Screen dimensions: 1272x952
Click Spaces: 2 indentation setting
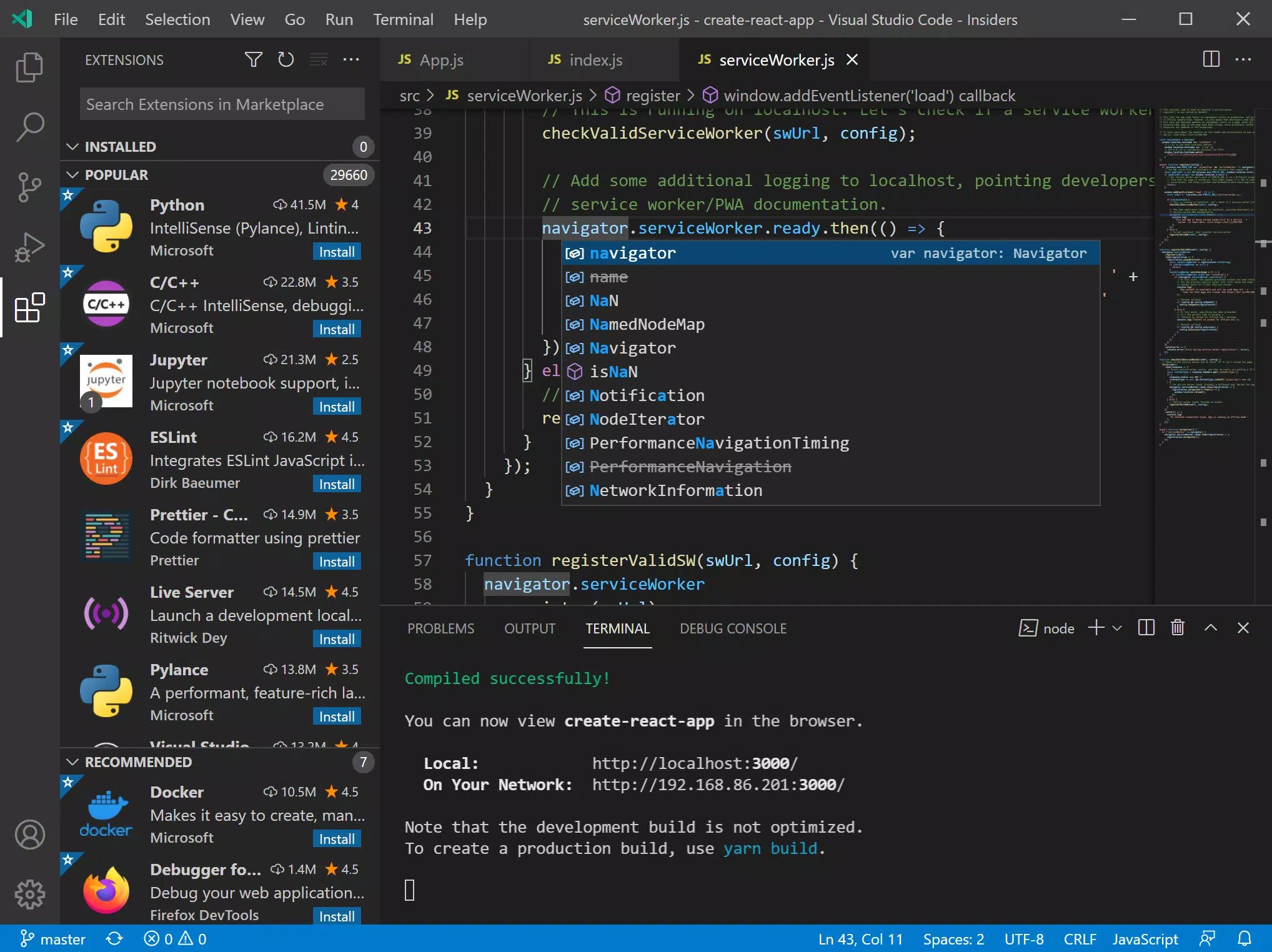pos(953,939)
